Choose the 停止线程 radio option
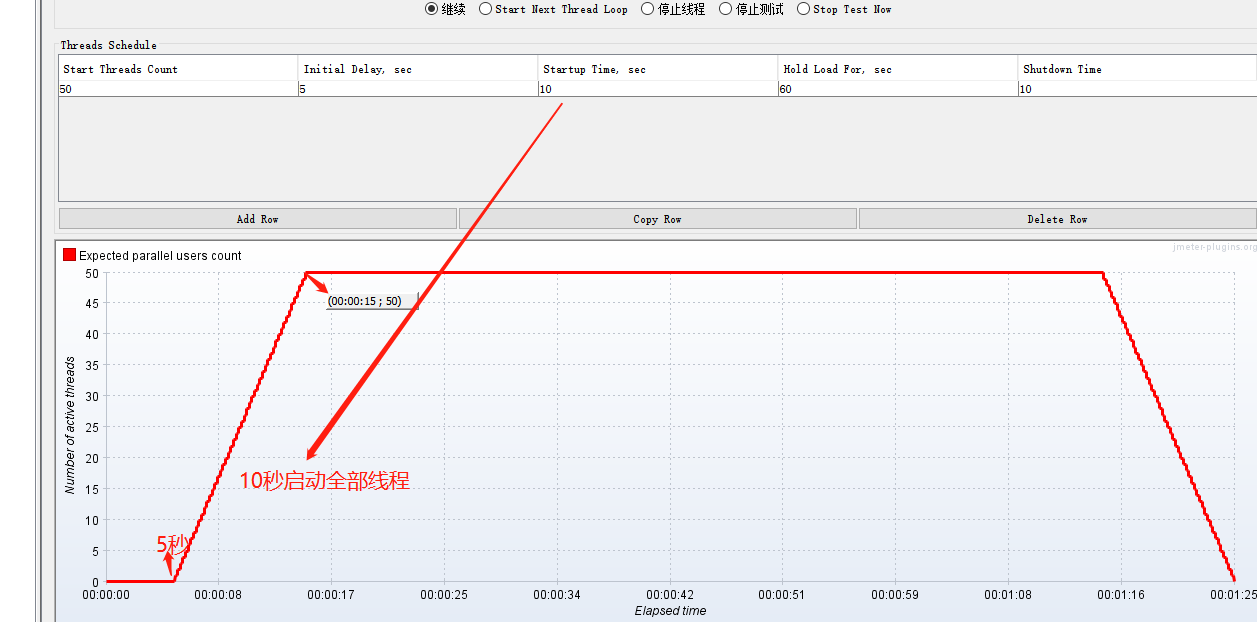1257x622 pixels. (x=646, y=9)
